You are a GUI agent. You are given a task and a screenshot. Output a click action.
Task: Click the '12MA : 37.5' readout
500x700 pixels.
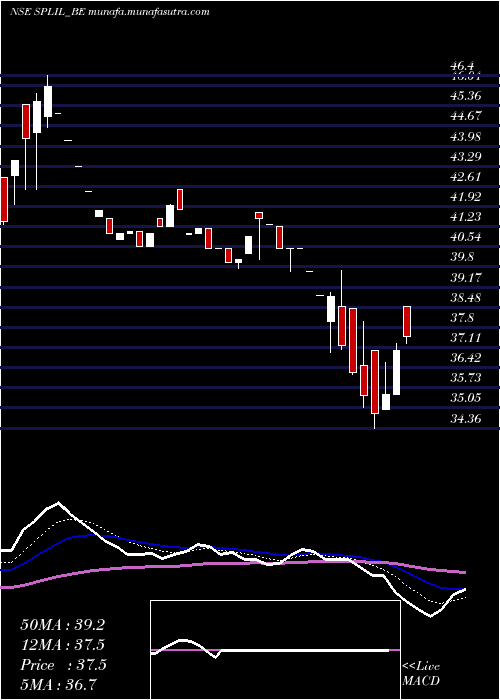tap(63, 645)
